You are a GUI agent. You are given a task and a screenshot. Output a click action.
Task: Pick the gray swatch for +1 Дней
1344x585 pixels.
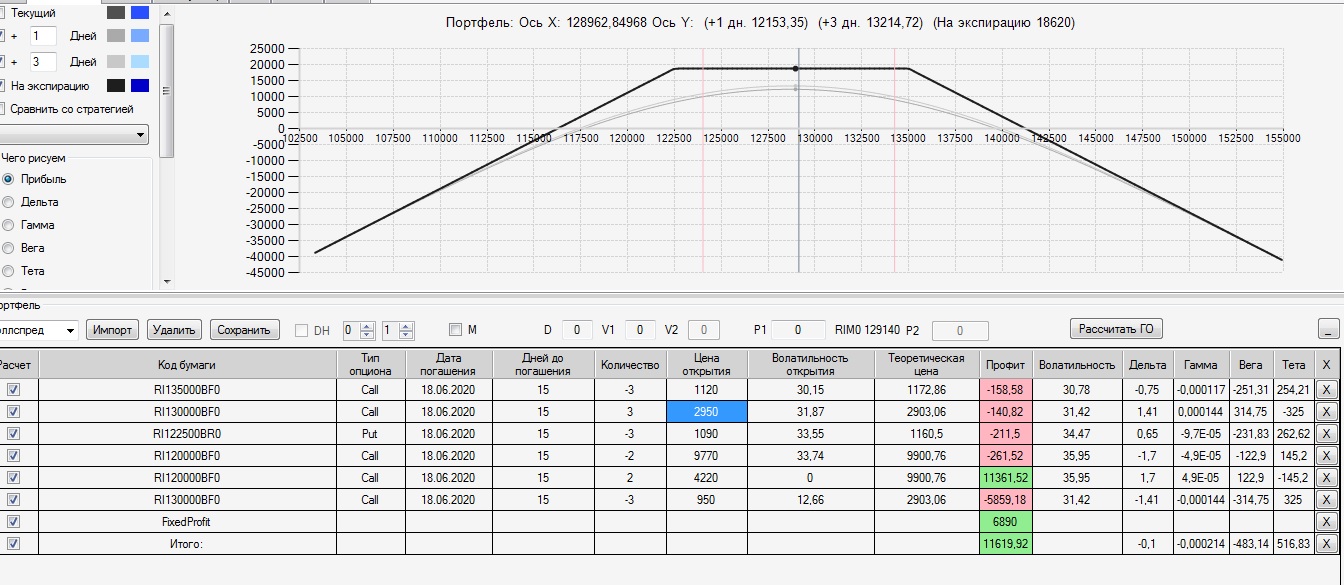tap(116, 35)
